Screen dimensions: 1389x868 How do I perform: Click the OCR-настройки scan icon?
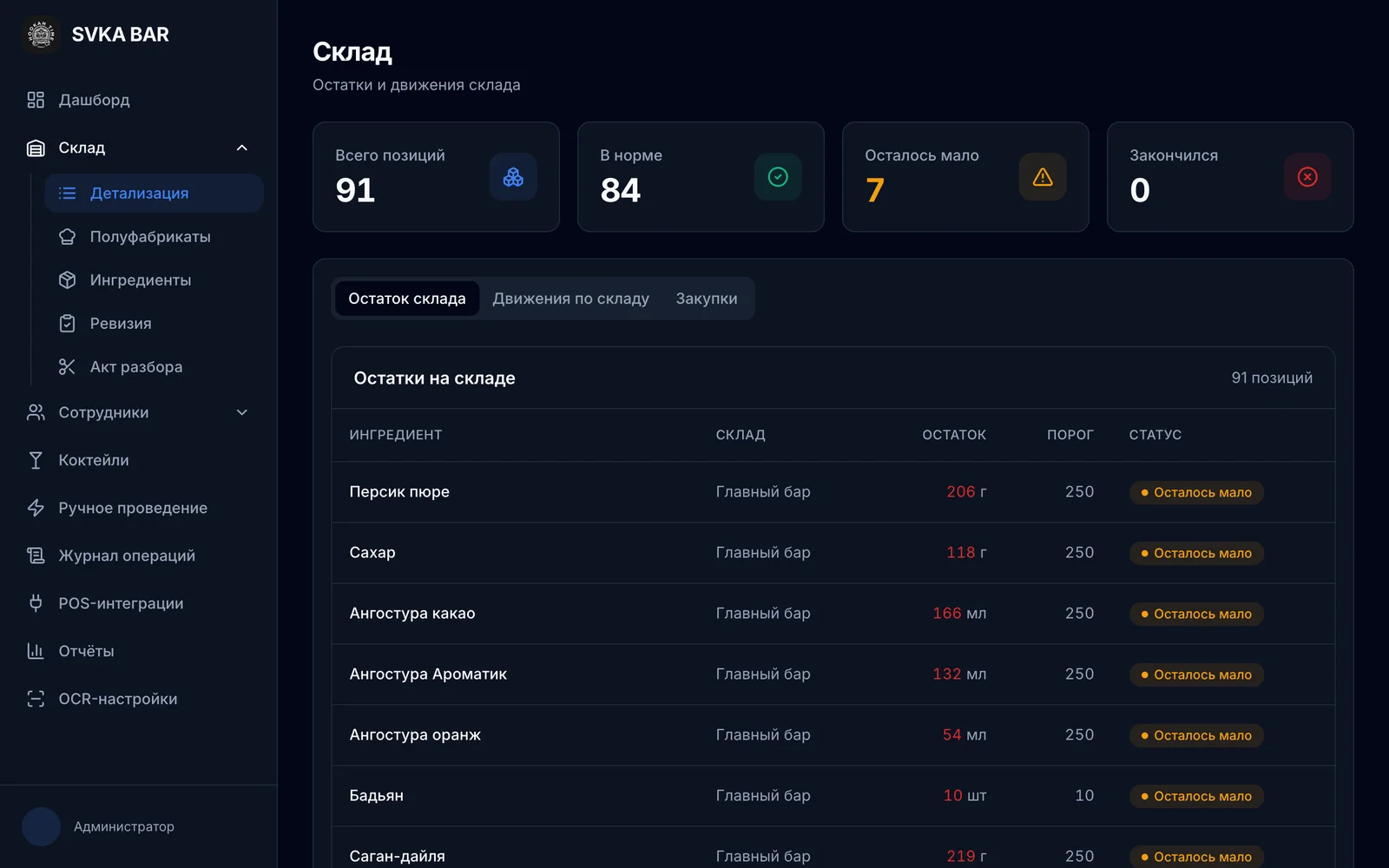click(x=36, y=699)
